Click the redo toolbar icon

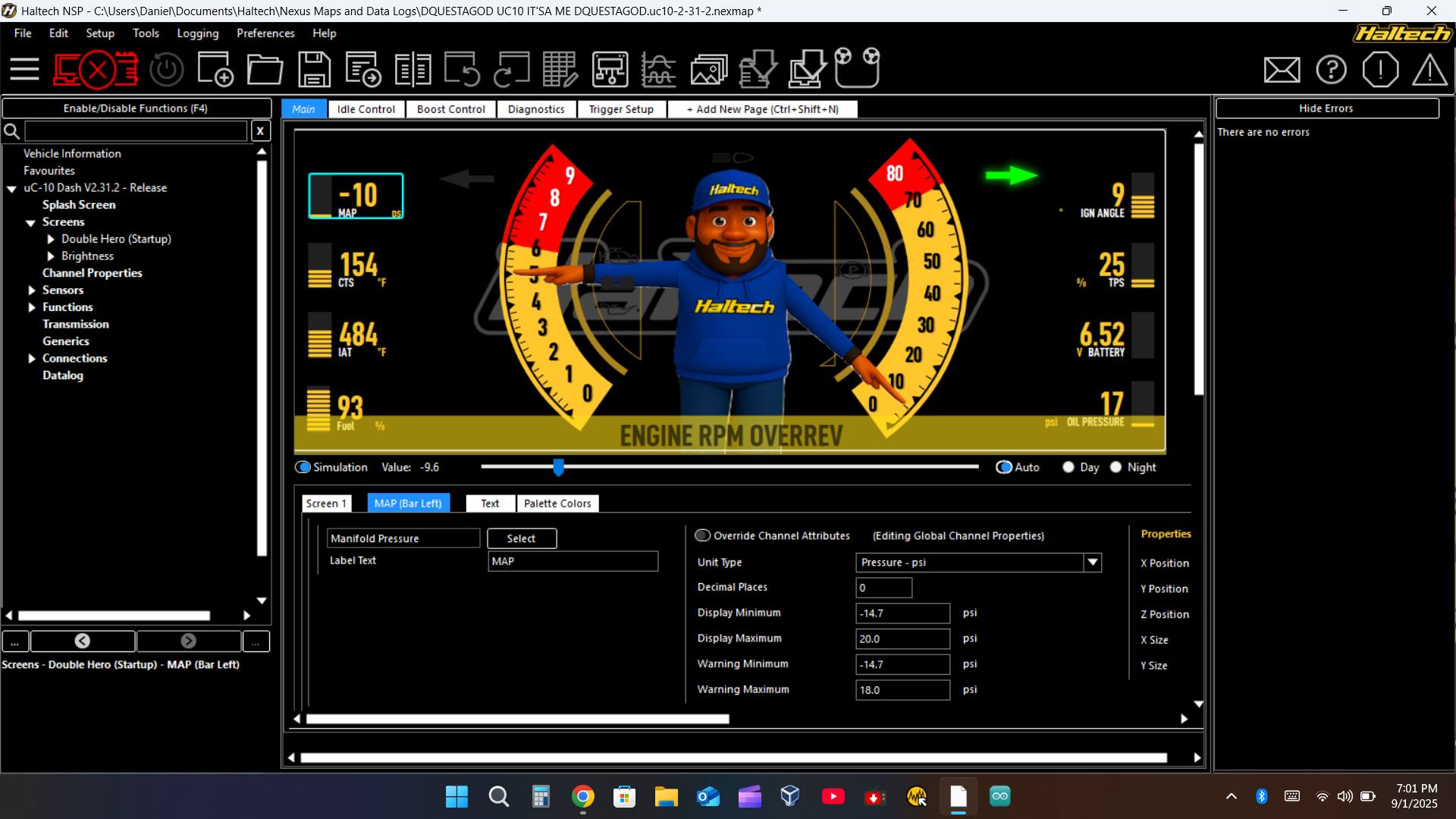(511, 69)
